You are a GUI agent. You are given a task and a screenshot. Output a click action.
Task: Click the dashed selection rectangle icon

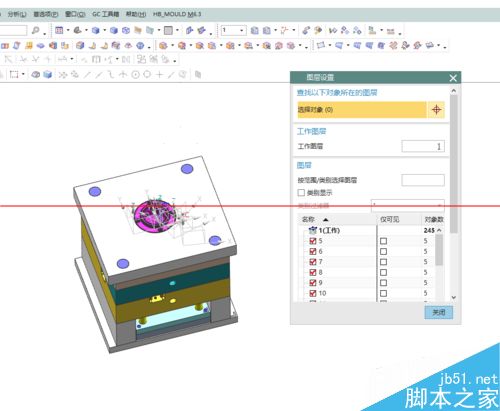[14, 74]
